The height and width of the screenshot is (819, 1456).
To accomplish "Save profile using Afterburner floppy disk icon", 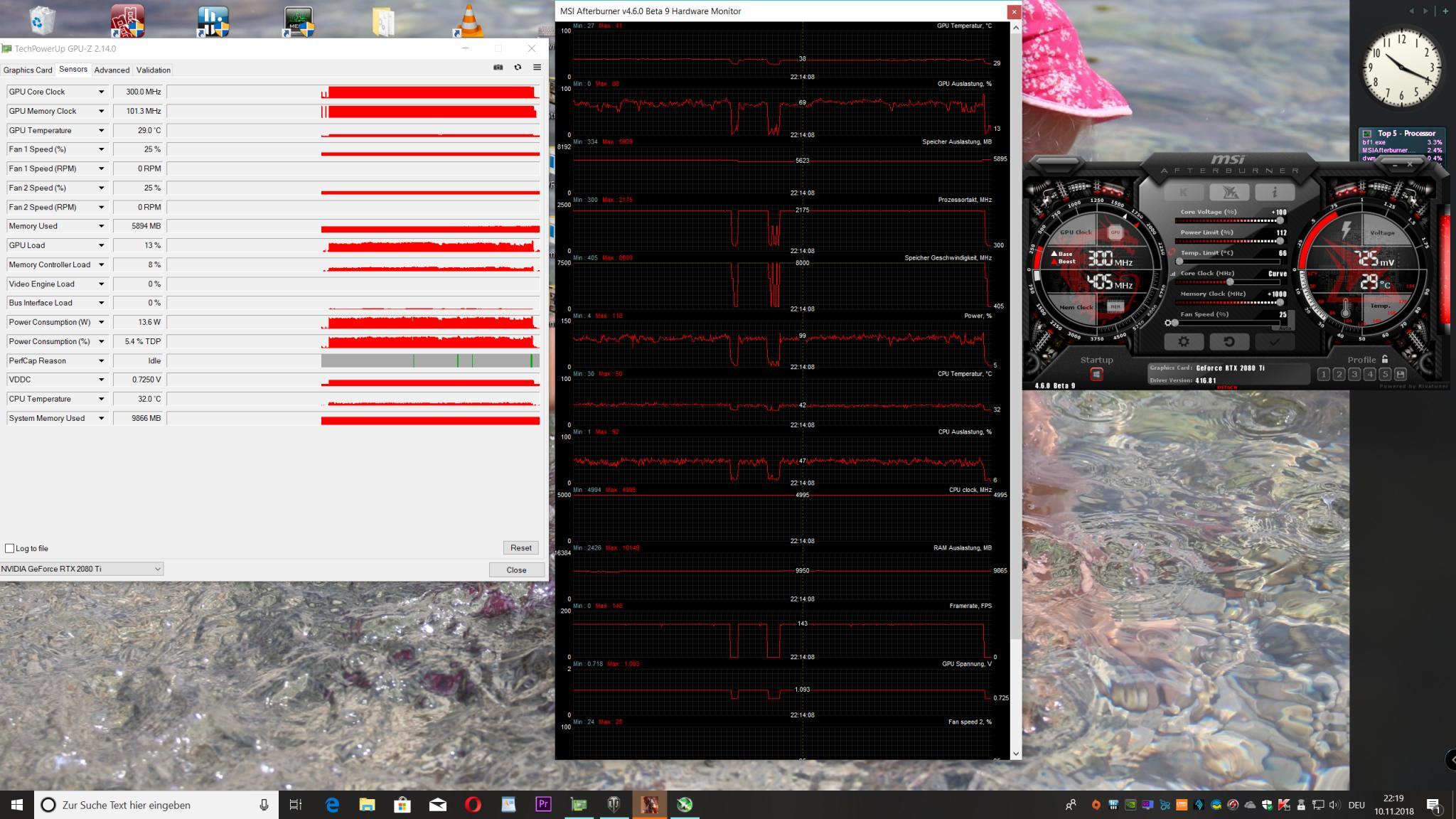I will pos(1400,374).
